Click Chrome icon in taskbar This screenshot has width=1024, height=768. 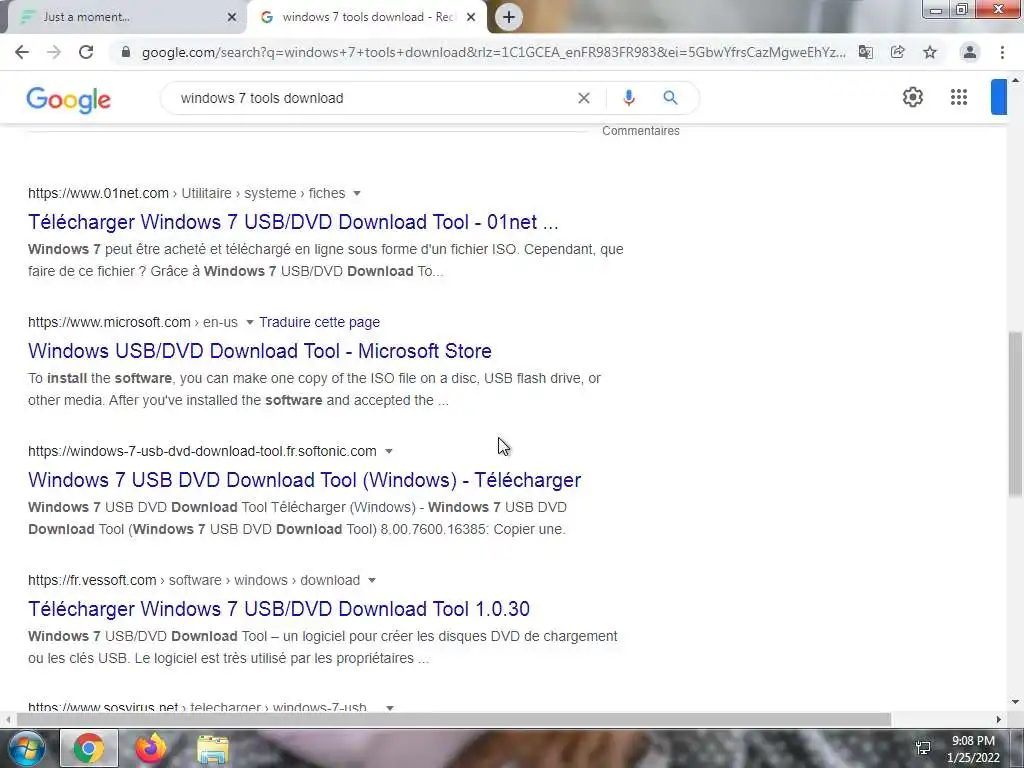(x=89, y=748)
